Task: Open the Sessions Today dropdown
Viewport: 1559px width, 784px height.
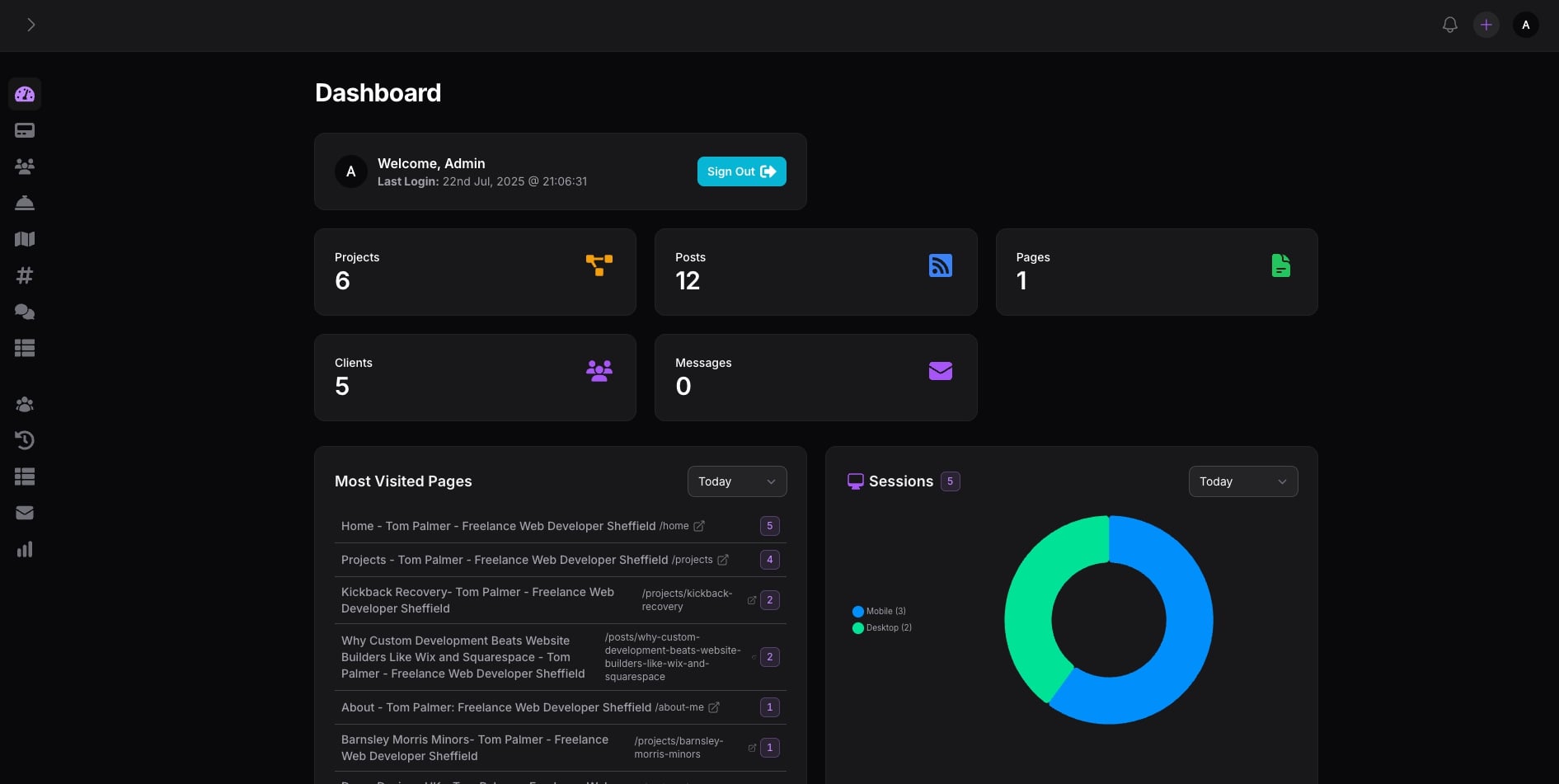Action: (1242, 481)
